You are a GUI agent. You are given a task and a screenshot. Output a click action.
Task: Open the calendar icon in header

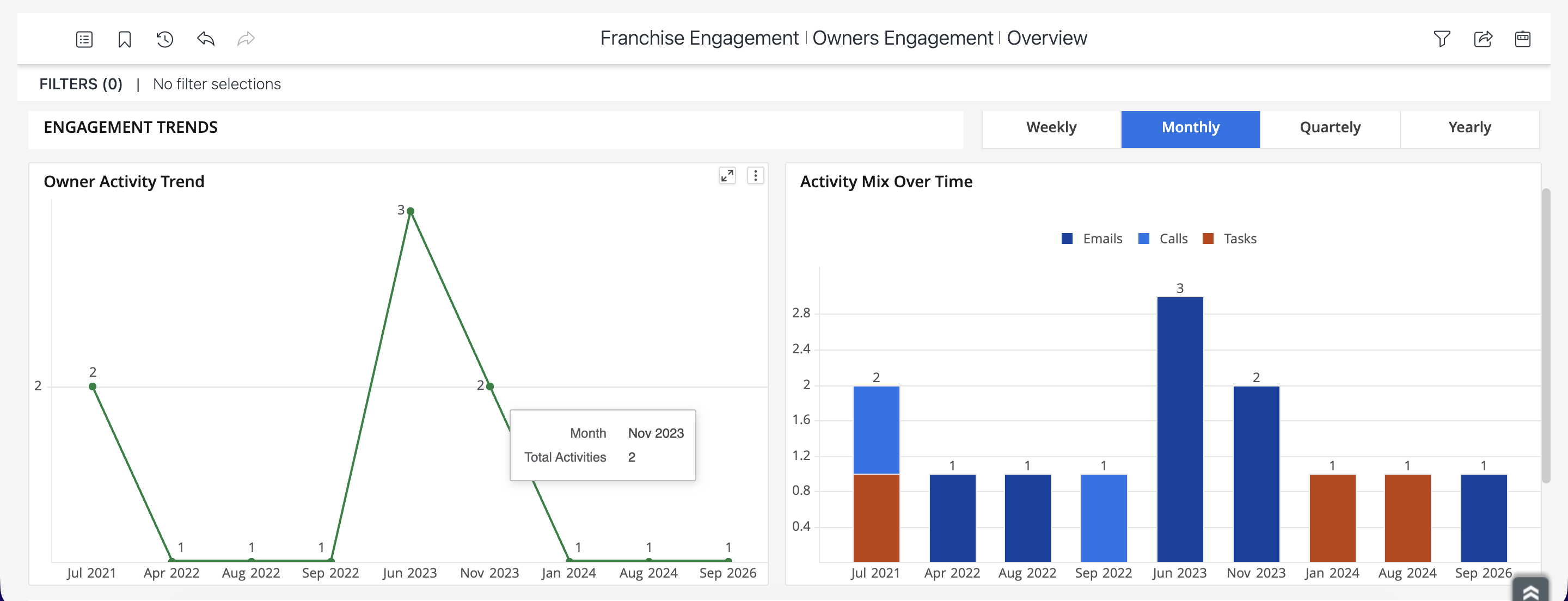pyautogui.click(x=1522, y=39)
